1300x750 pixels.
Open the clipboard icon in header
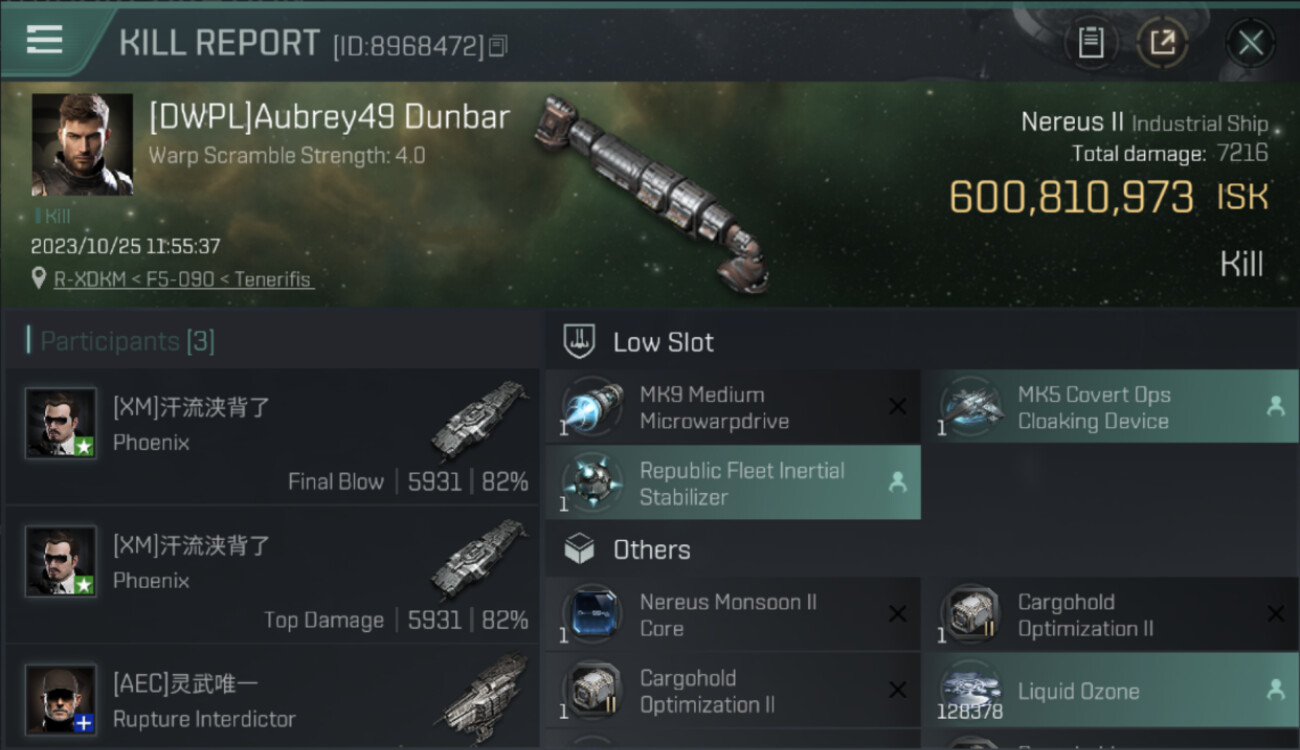click(1091, 43)
